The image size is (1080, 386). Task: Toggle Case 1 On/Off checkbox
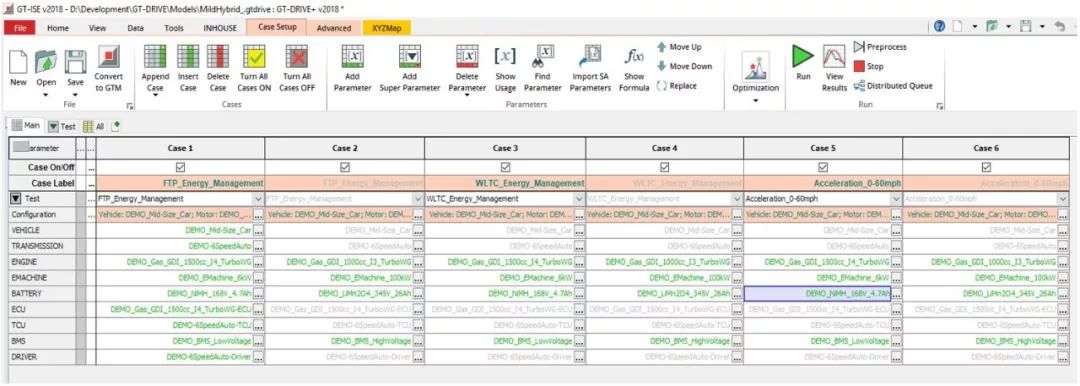tap(180, 167)
